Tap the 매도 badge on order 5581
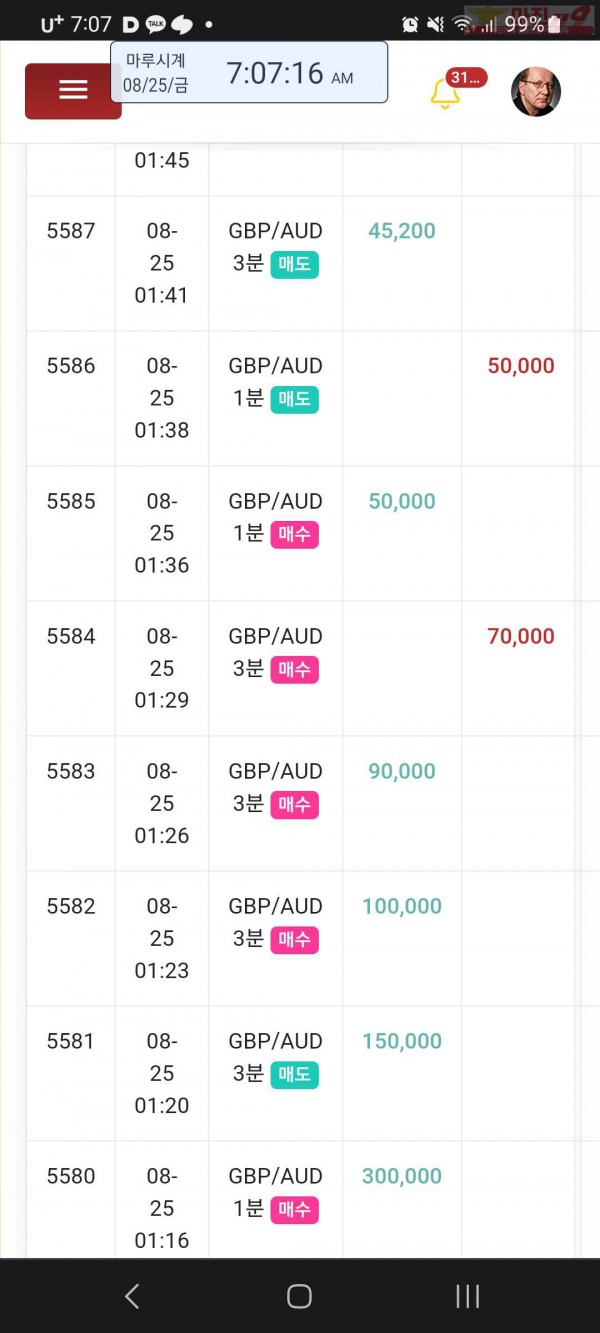The image size is (600, 1333). click(x=294, y=1074)
